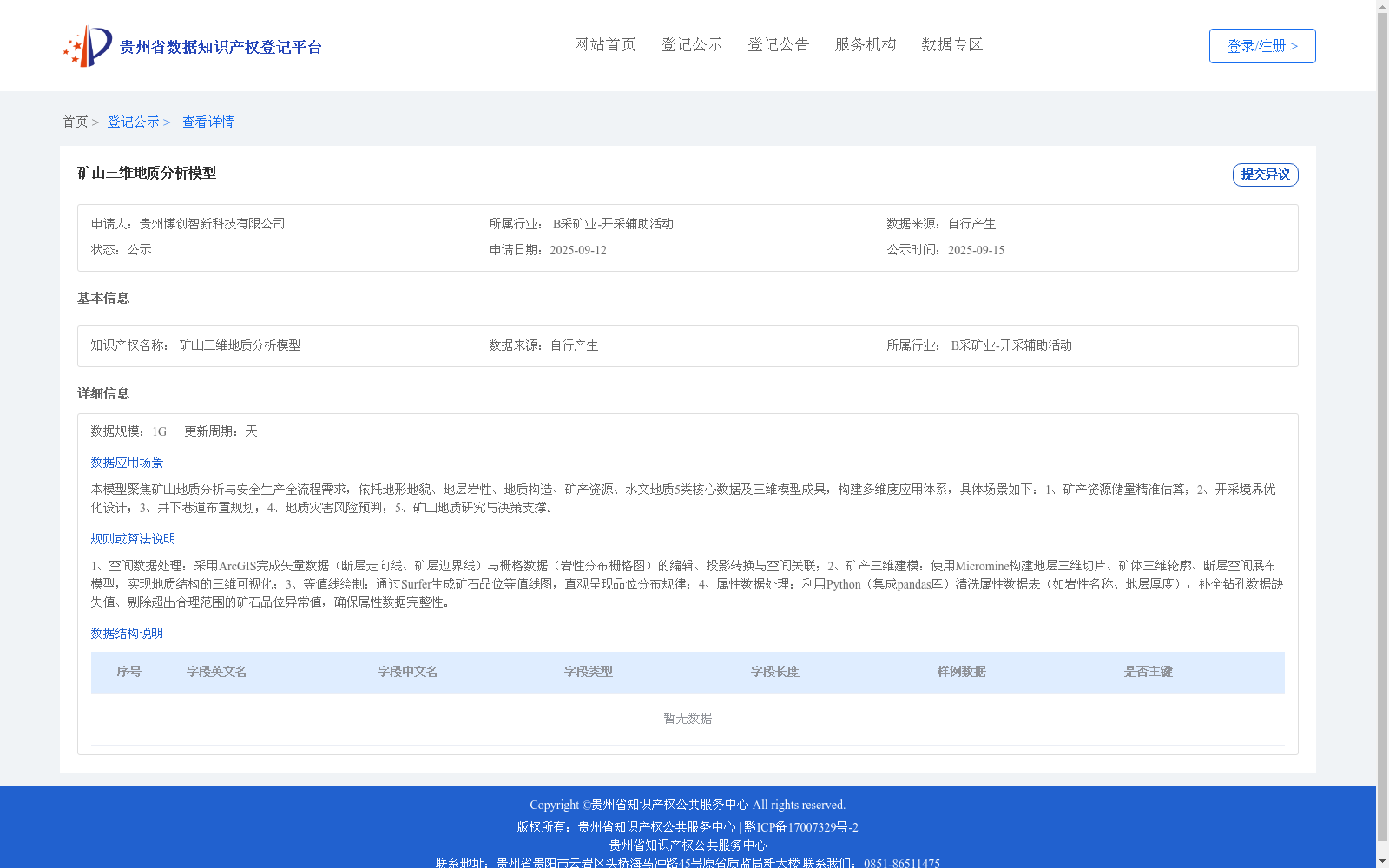Click the 登录/注册 button

(1262, 46)
